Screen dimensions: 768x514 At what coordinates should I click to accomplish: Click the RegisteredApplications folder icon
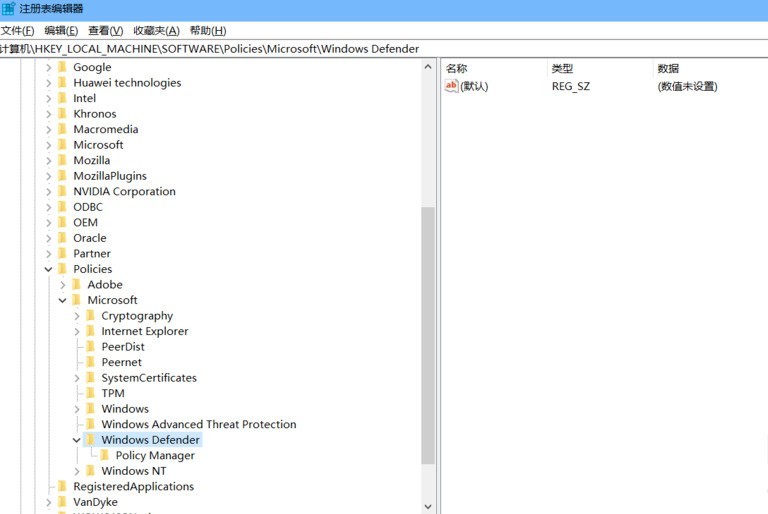point(62,486)
